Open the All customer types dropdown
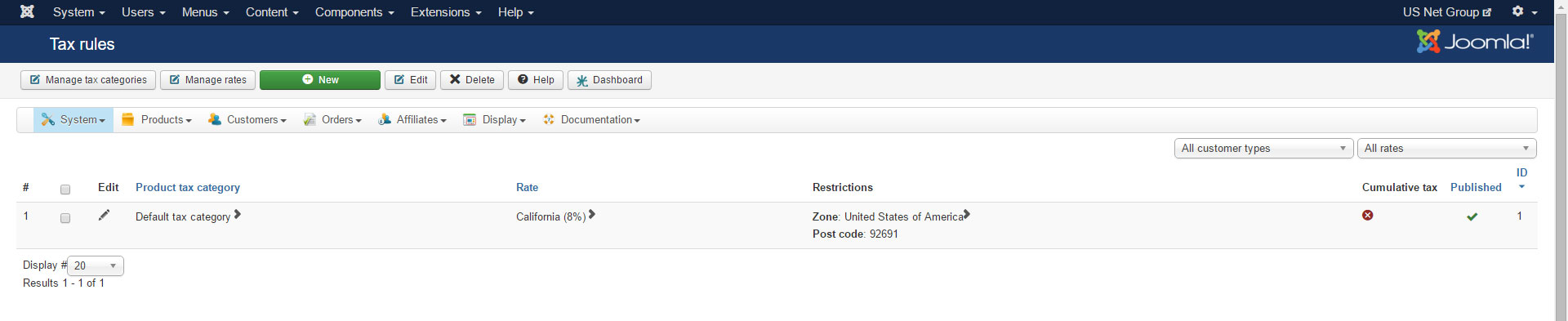The width and height of the screenshot is (1568, 321). (x=1263, y=148)
